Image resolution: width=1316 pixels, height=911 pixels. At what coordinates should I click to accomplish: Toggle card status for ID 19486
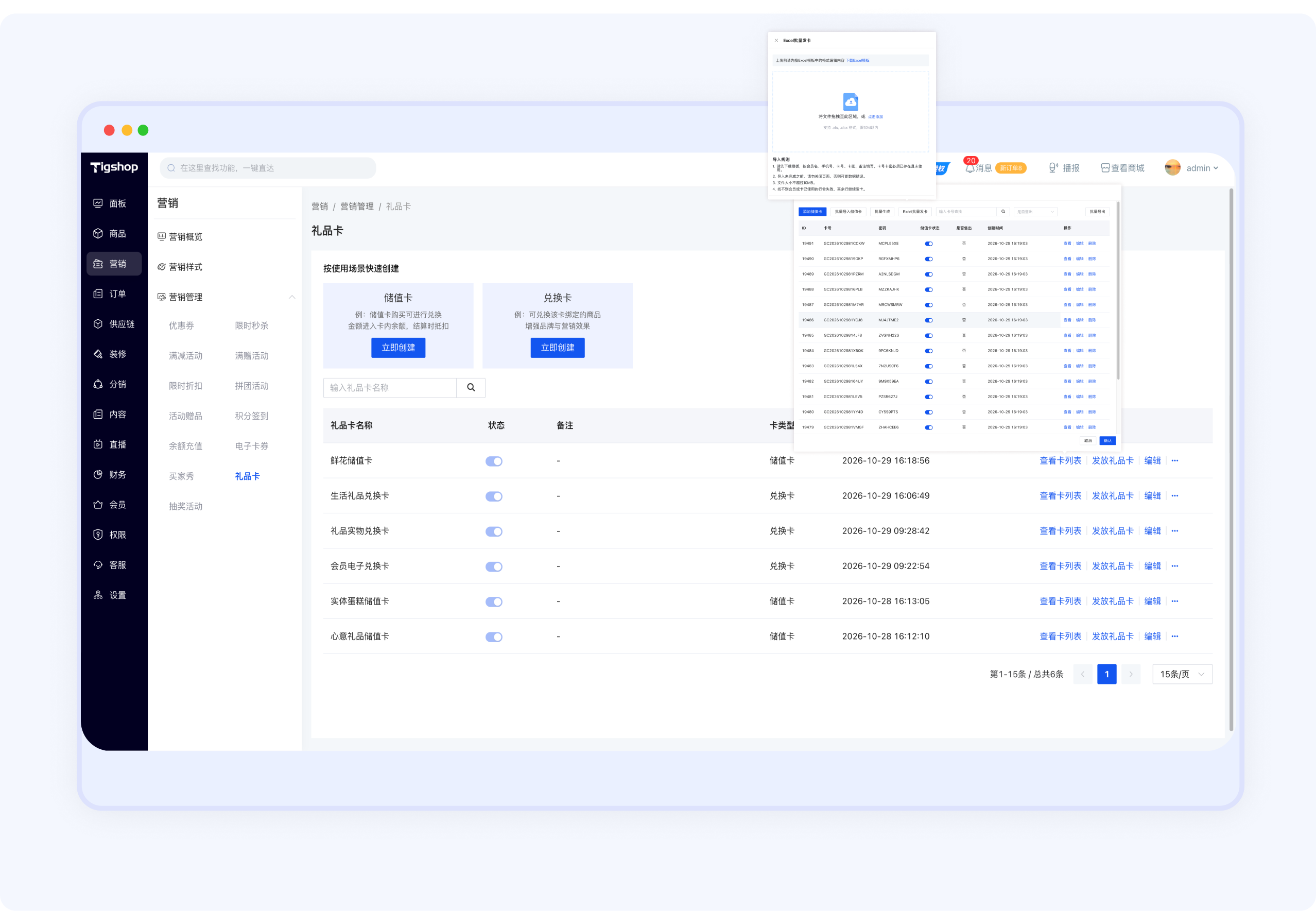[928, 320]
